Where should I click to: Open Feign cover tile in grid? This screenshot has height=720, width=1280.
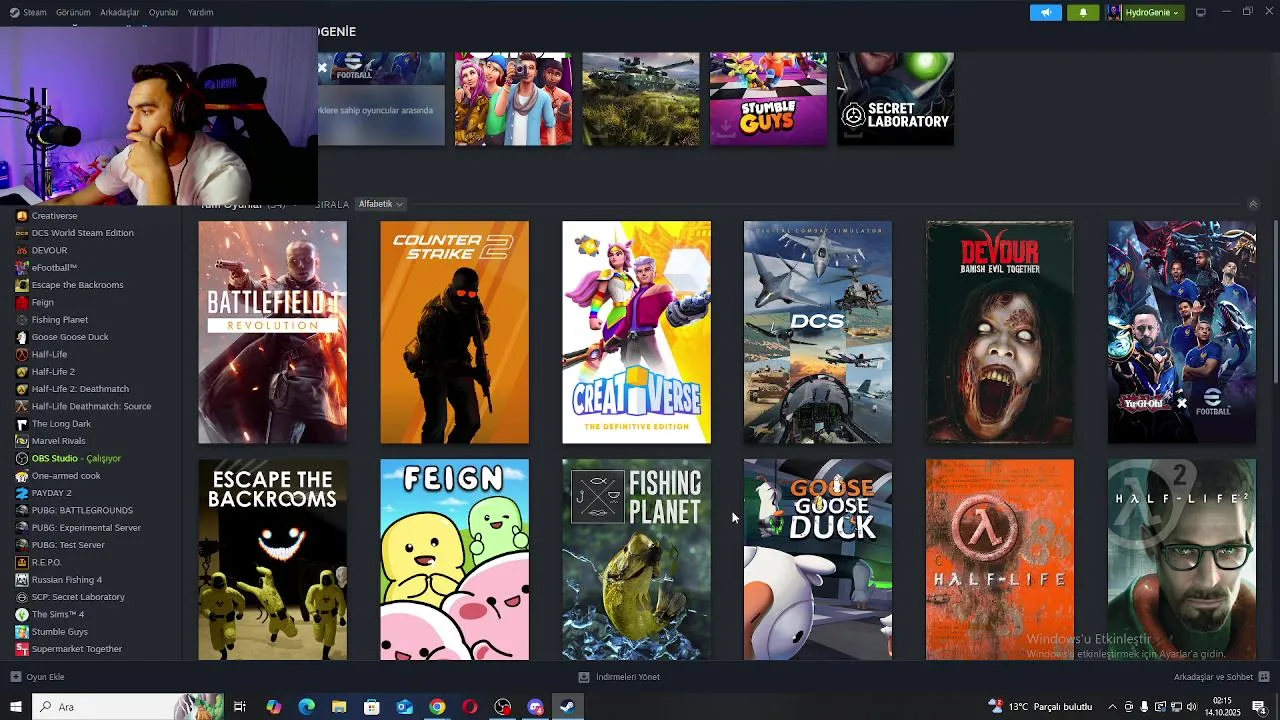coord(455,560)
